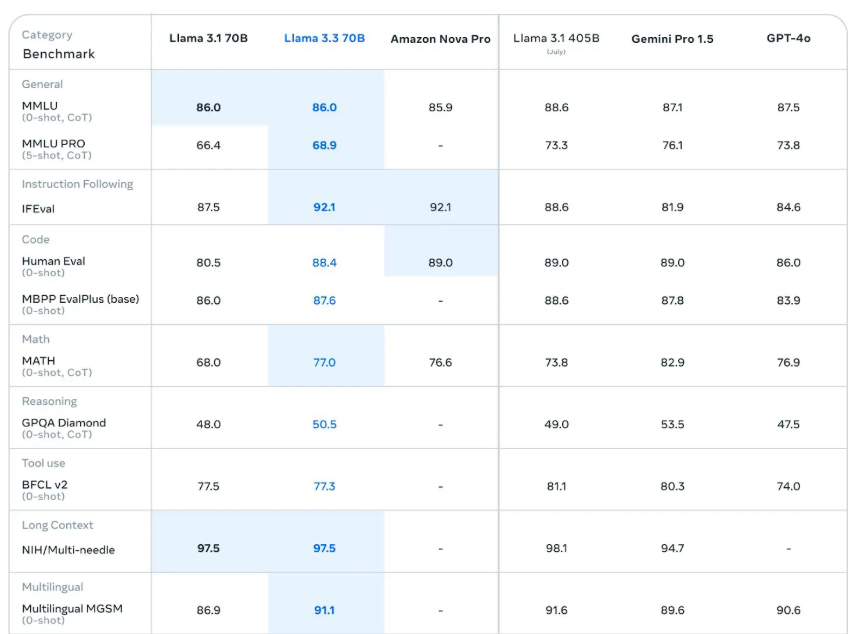Select the 97.5 NIH/Multi-needle score for Llama 3.3

(x=324, y=548)
